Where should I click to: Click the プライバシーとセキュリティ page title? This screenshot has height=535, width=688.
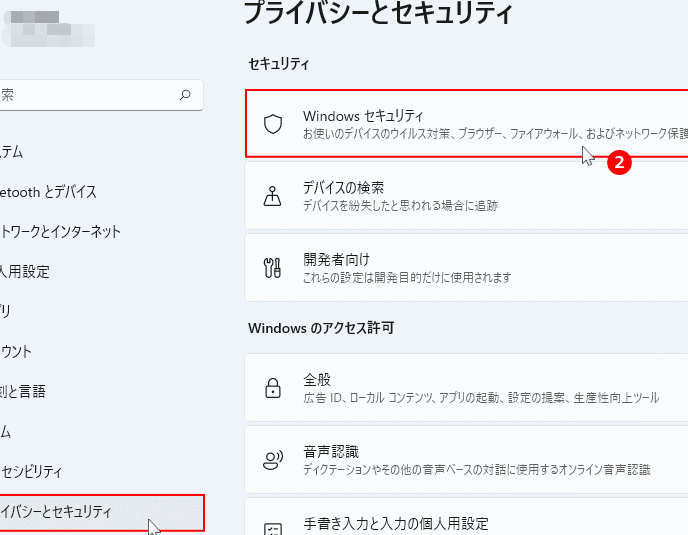point(378,12)
